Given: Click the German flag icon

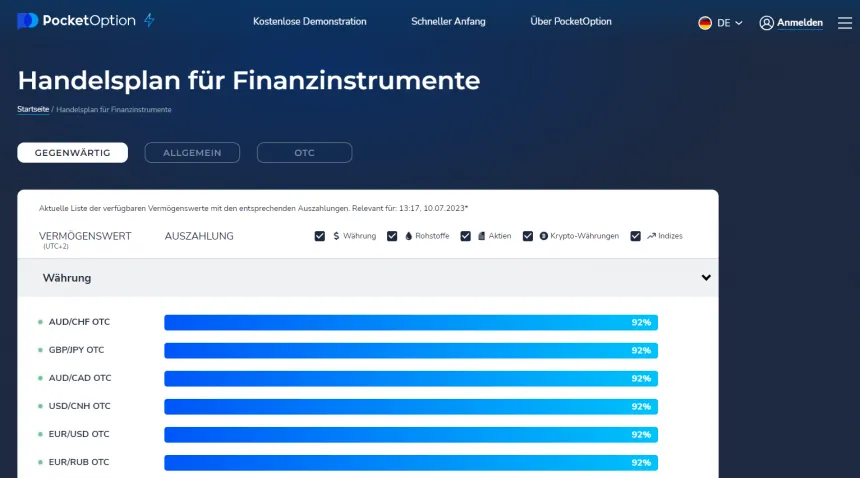Looking at the screenshot, I should [x=705, y=22].
